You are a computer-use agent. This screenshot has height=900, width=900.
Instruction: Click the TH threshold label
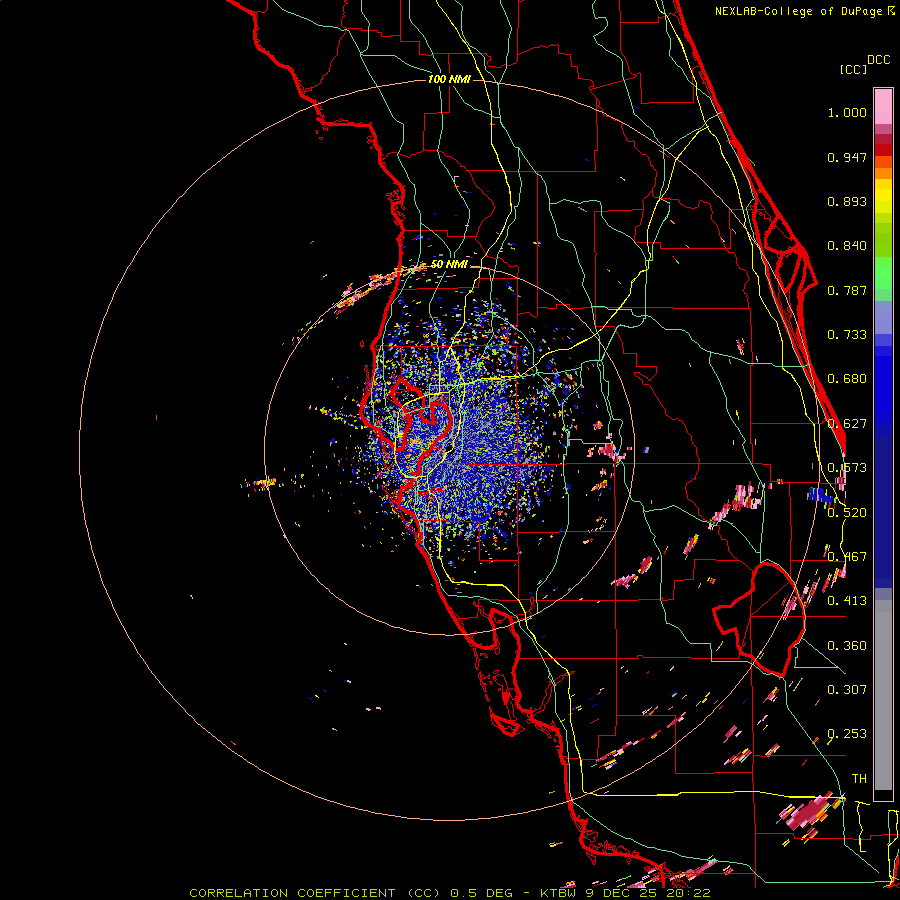pos(859,779)
